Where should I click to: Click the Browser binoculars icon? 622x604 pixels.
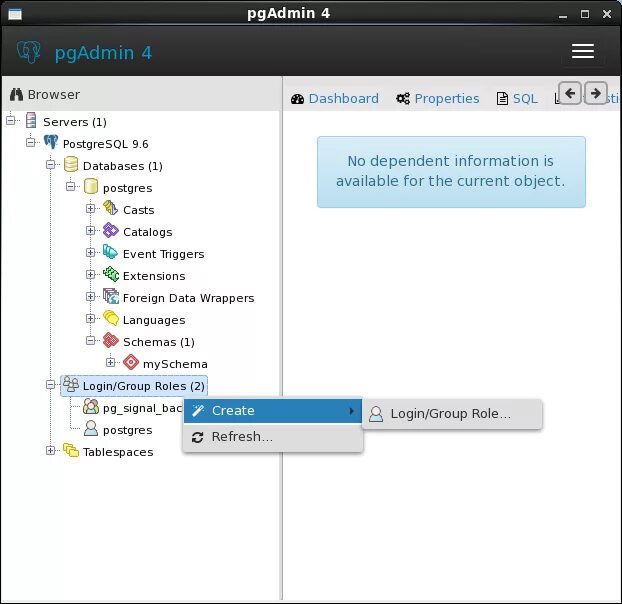(16, 94)
